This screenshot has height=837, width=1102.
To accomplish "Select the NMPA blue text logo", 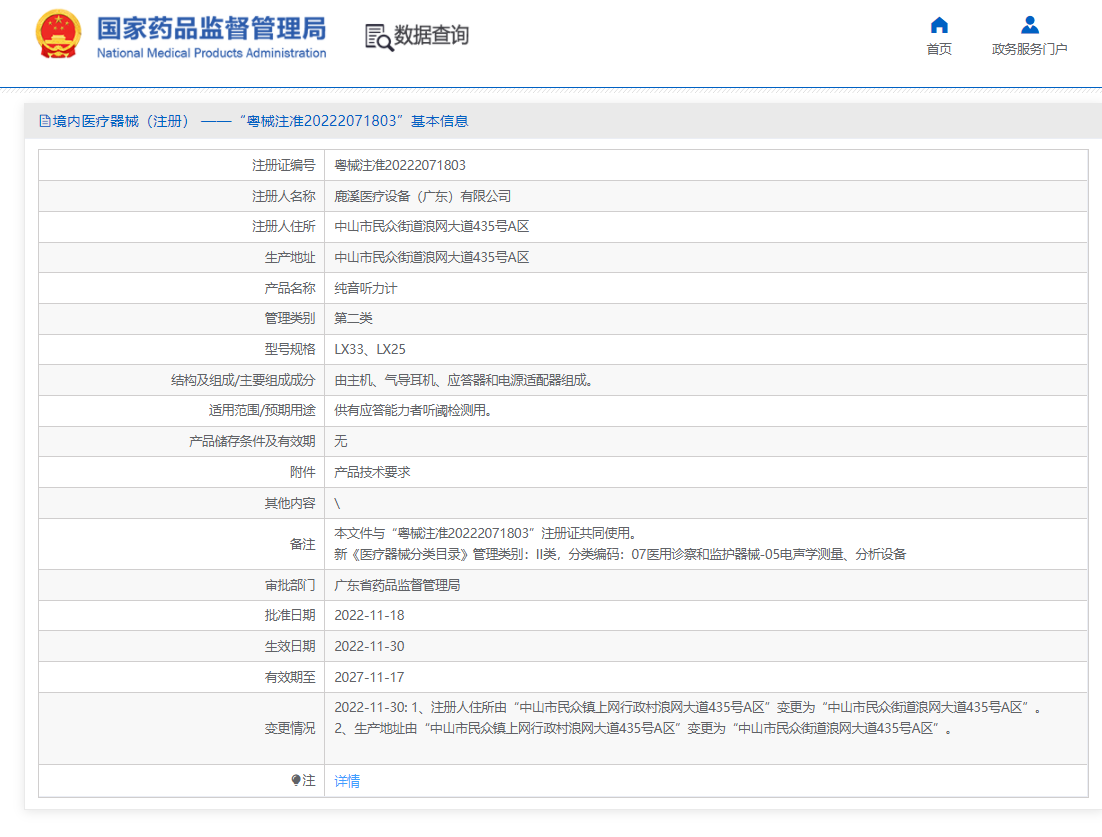I will [210, 27].
